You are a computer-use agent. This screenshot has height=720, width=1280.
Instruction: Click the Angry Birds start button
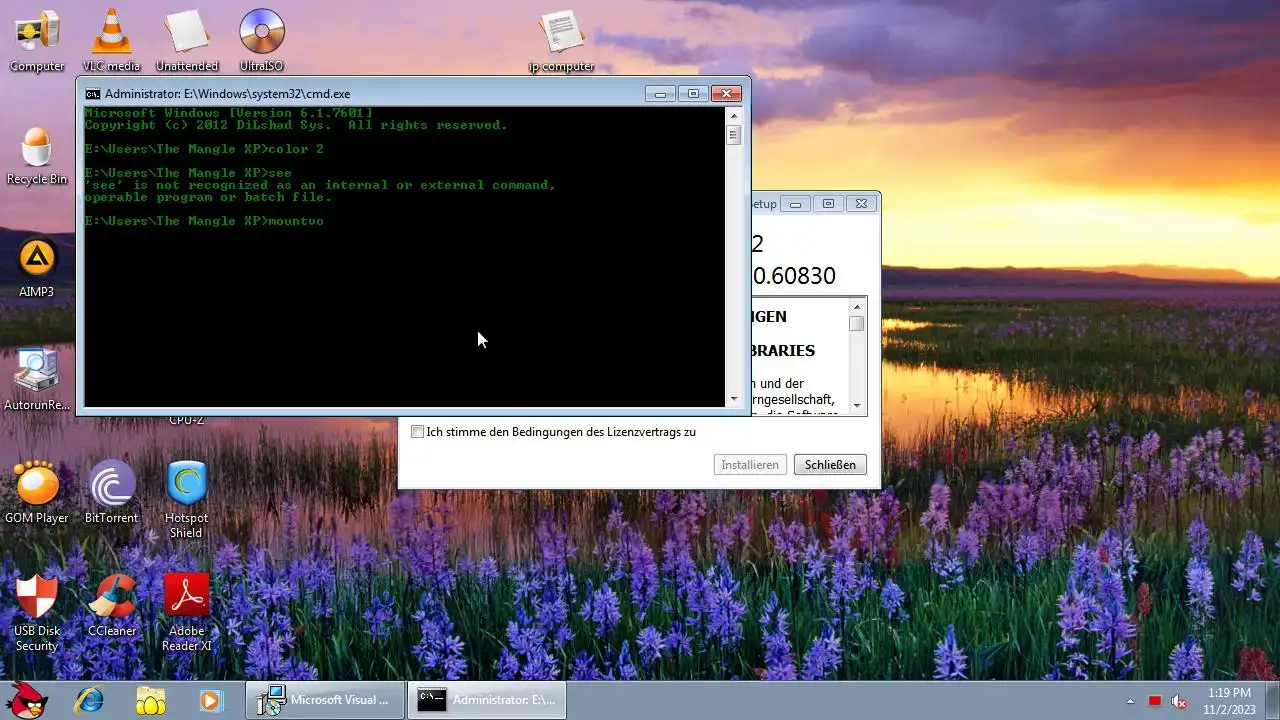click(27, 700)
